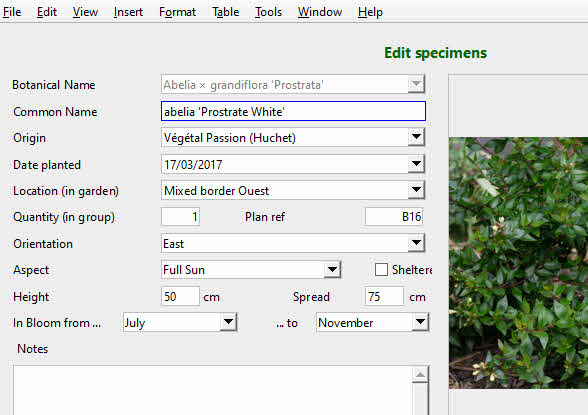588x415 pixels.
Task: Open the Format menu
Action: (x=177, y=12)
